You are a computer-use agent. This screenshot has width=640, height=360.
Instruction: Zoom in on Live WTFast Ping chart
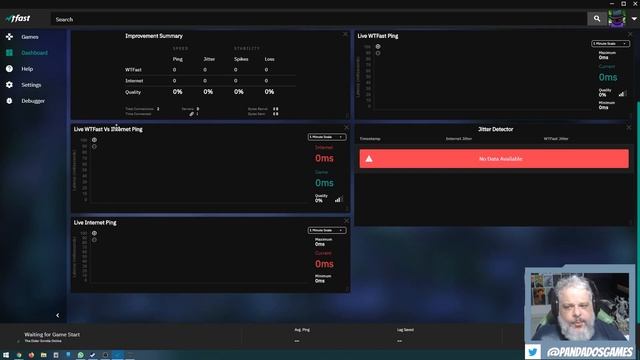(378, 47)
